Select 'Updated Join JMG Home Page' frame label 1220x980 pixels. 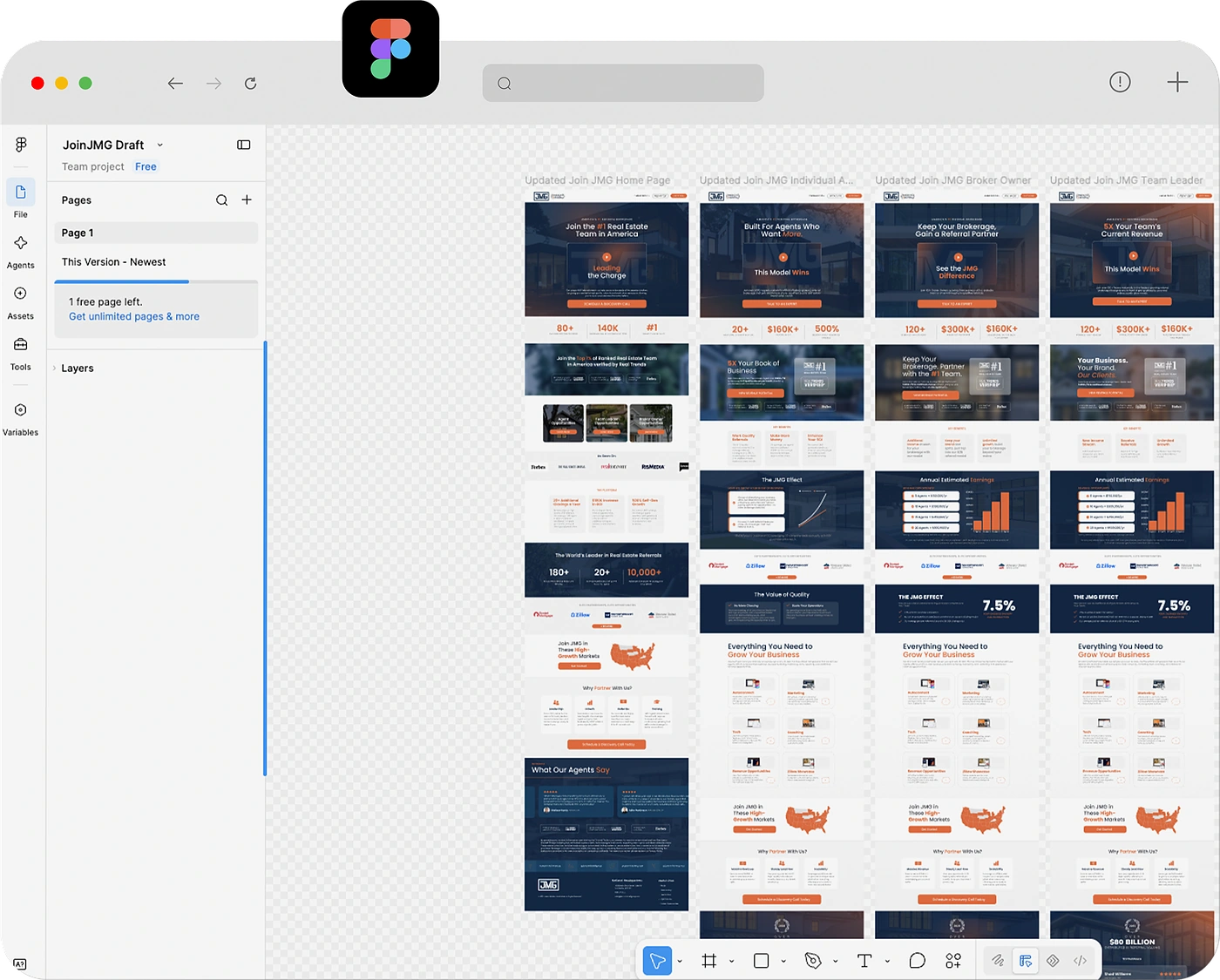pyautogui.click(x=598, y=180)
